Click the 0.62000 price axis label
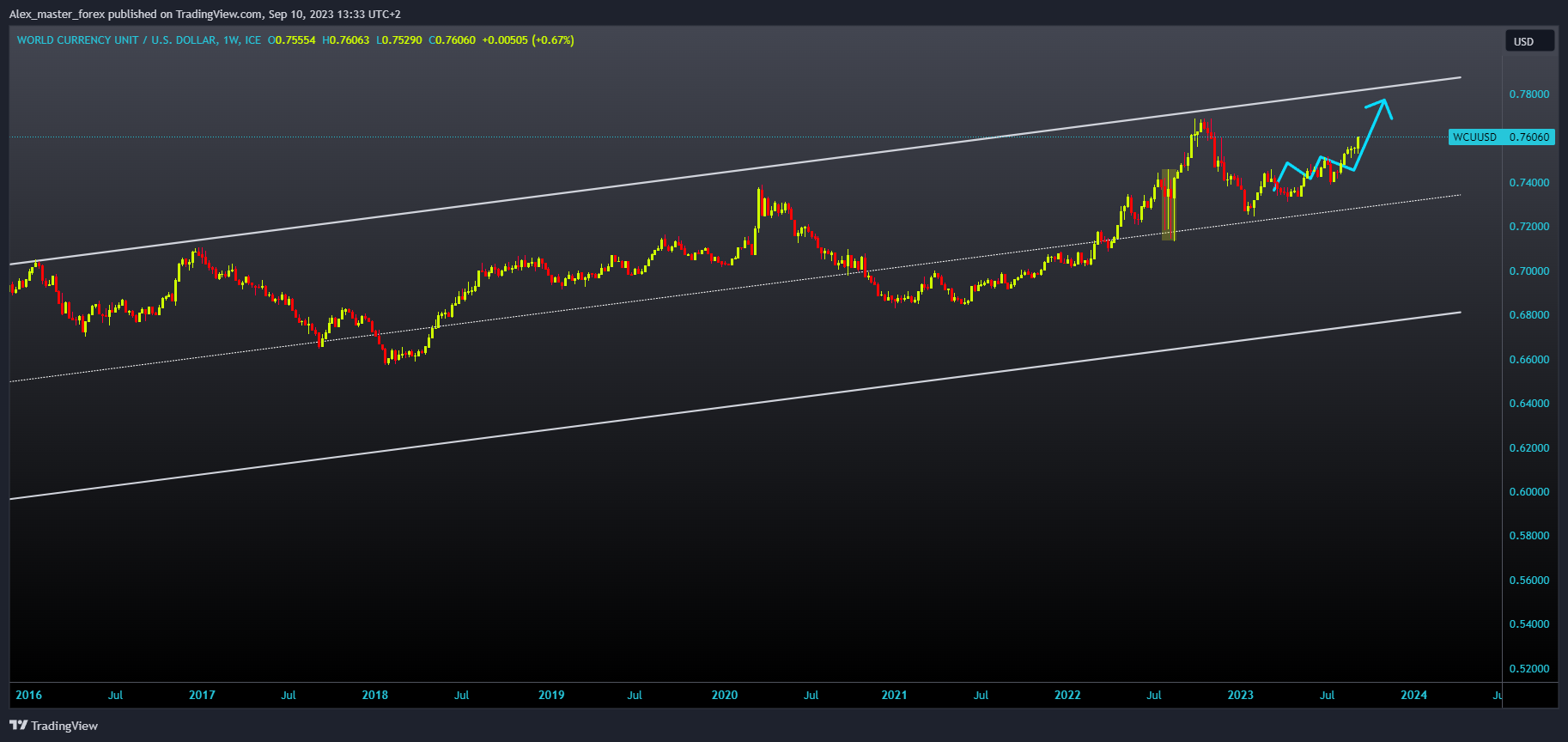The width and height of the screenshot is (1568, 742). tap(1529, 448)
